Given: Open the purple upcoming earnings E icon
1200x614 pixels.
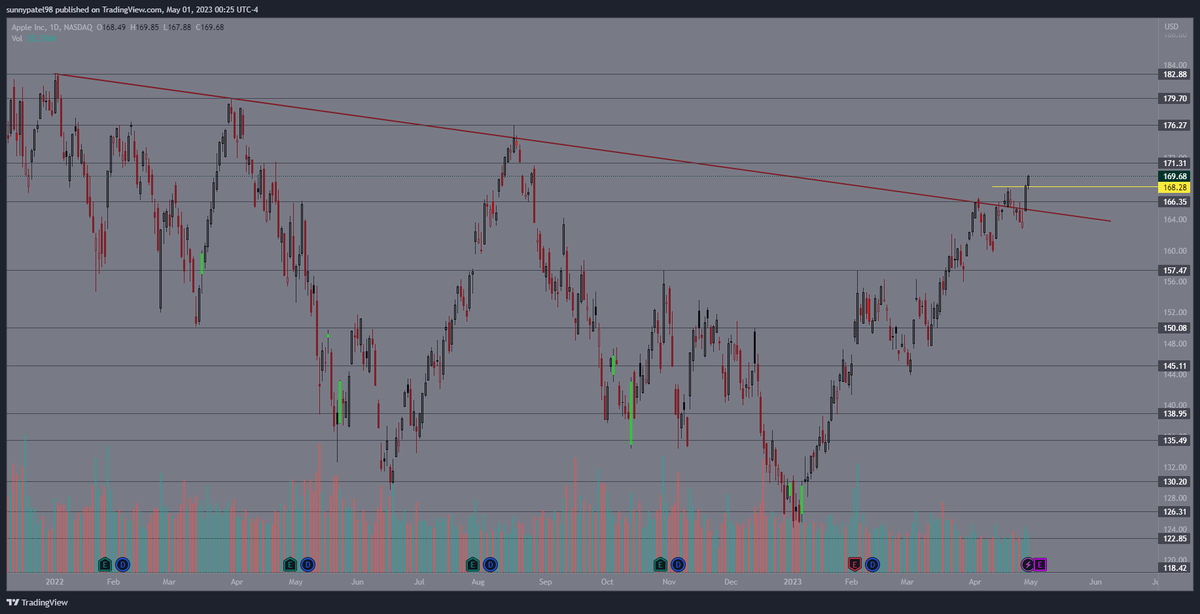Looking at the screenshot, I should 1040,564.
